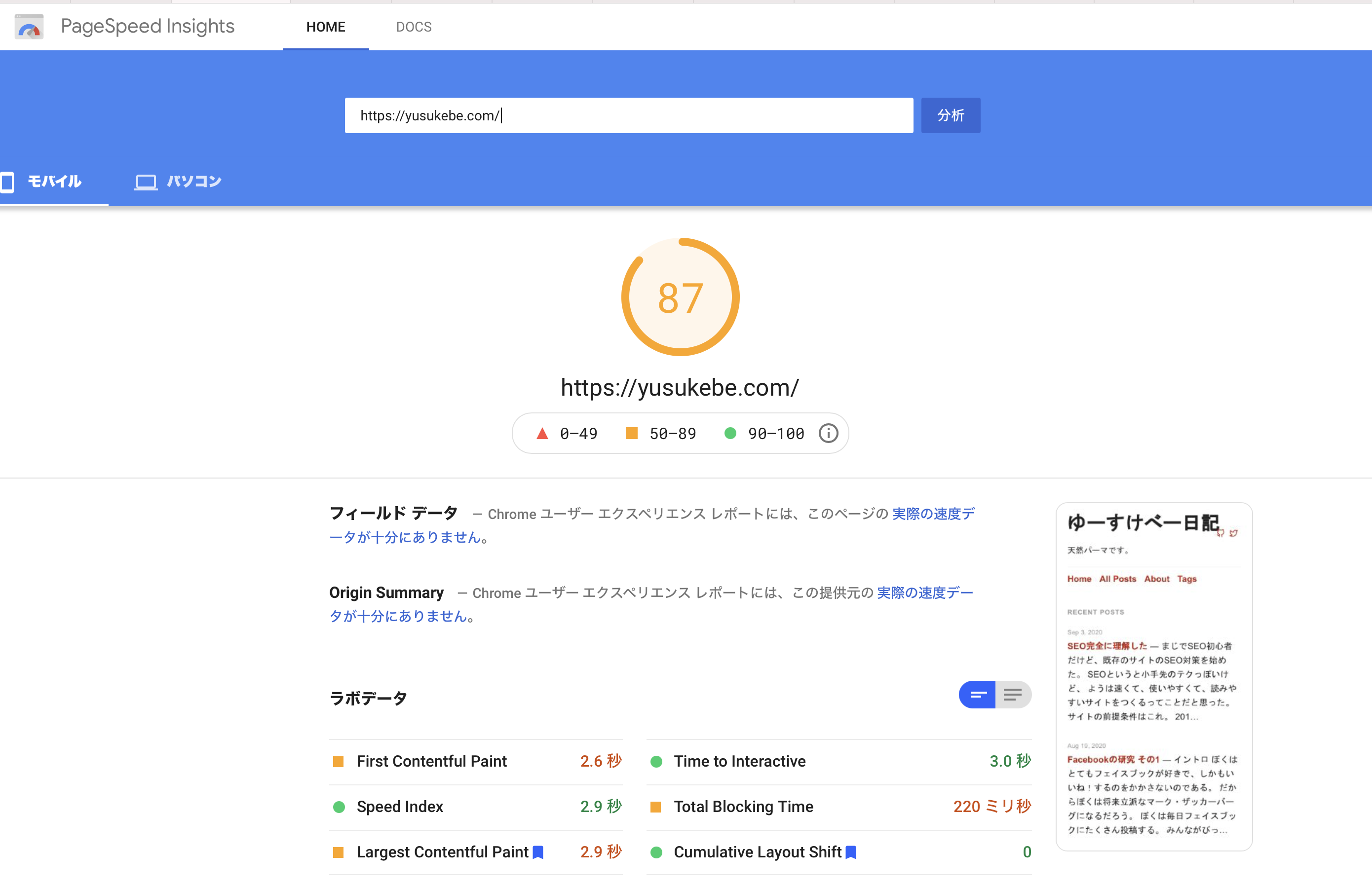Viewport: 1372px width, 887px height.
Task: Select the HOME tab
Action: pos(326,27)
